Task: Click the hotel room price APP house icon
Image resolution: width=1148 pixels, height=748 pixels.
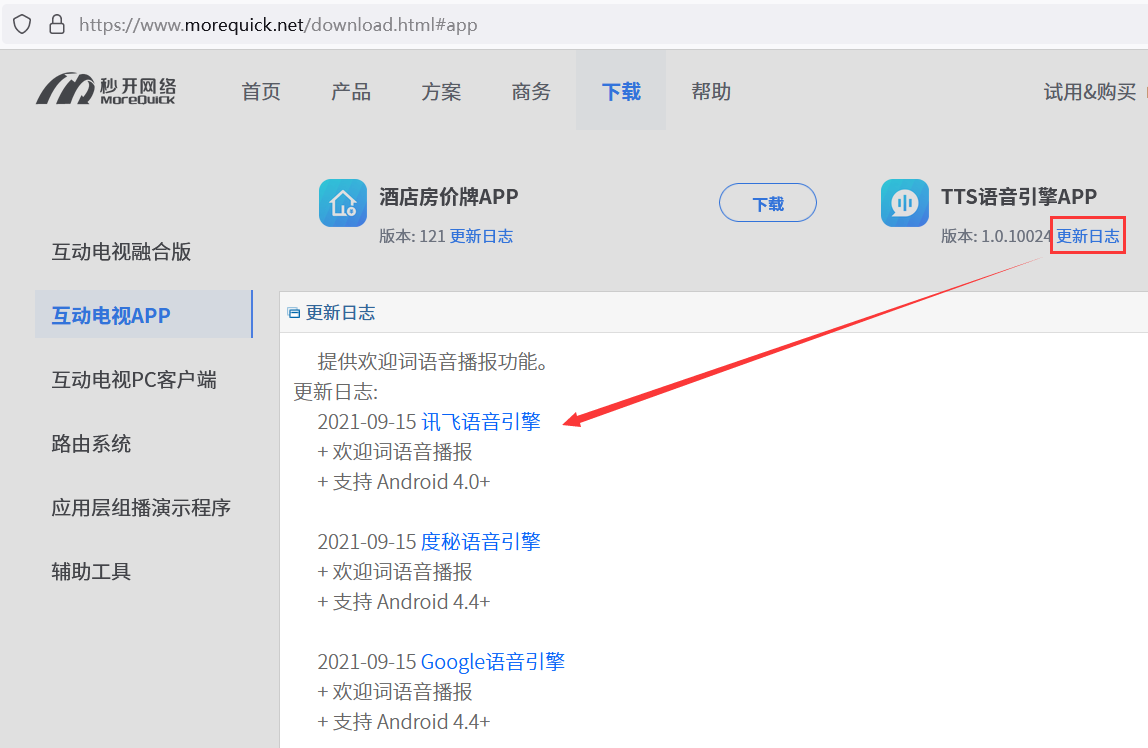Action: pyautogui.click(x=343, y=203)
